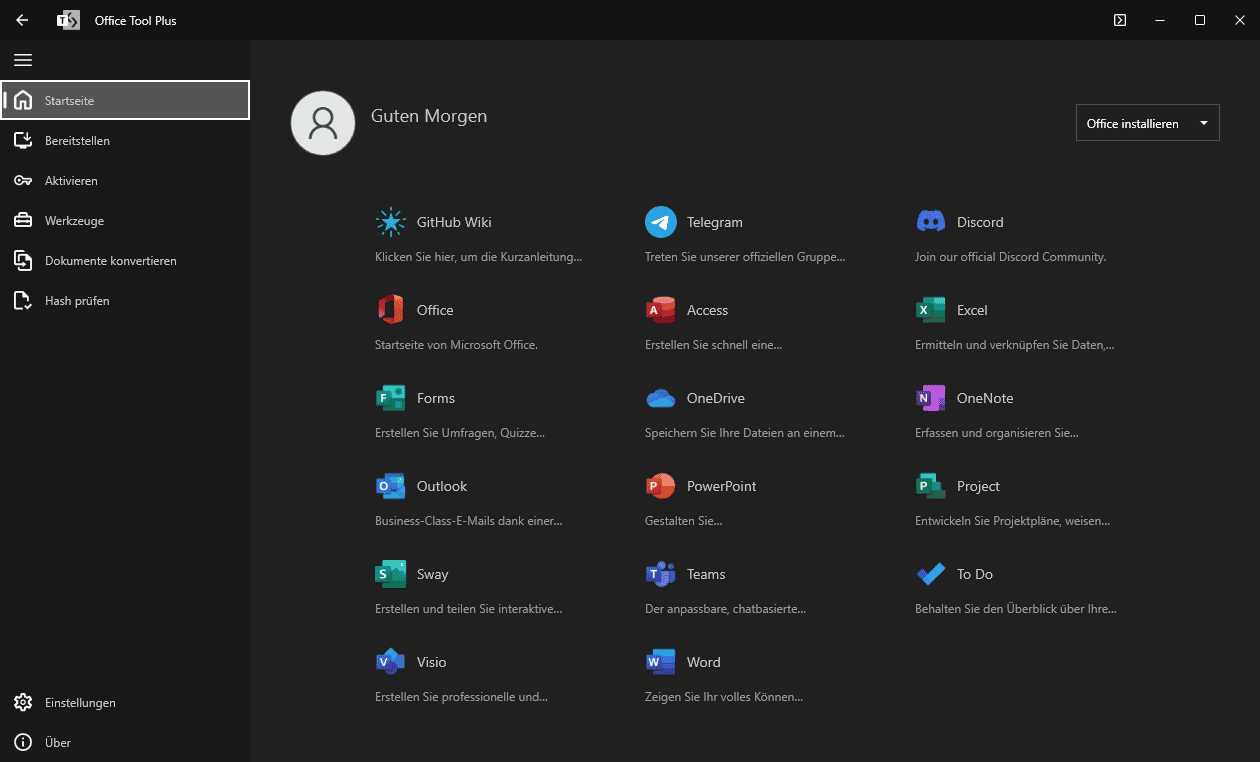Open Bereitstellen in the sidebar

click(125, 141)
